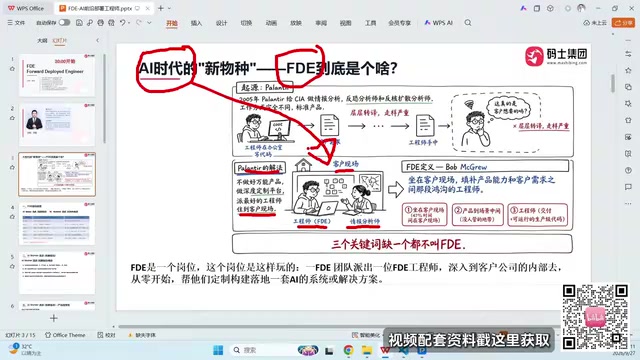
Task: Select the 设计 ribbon tab
Action: click(x=221, y=23)
